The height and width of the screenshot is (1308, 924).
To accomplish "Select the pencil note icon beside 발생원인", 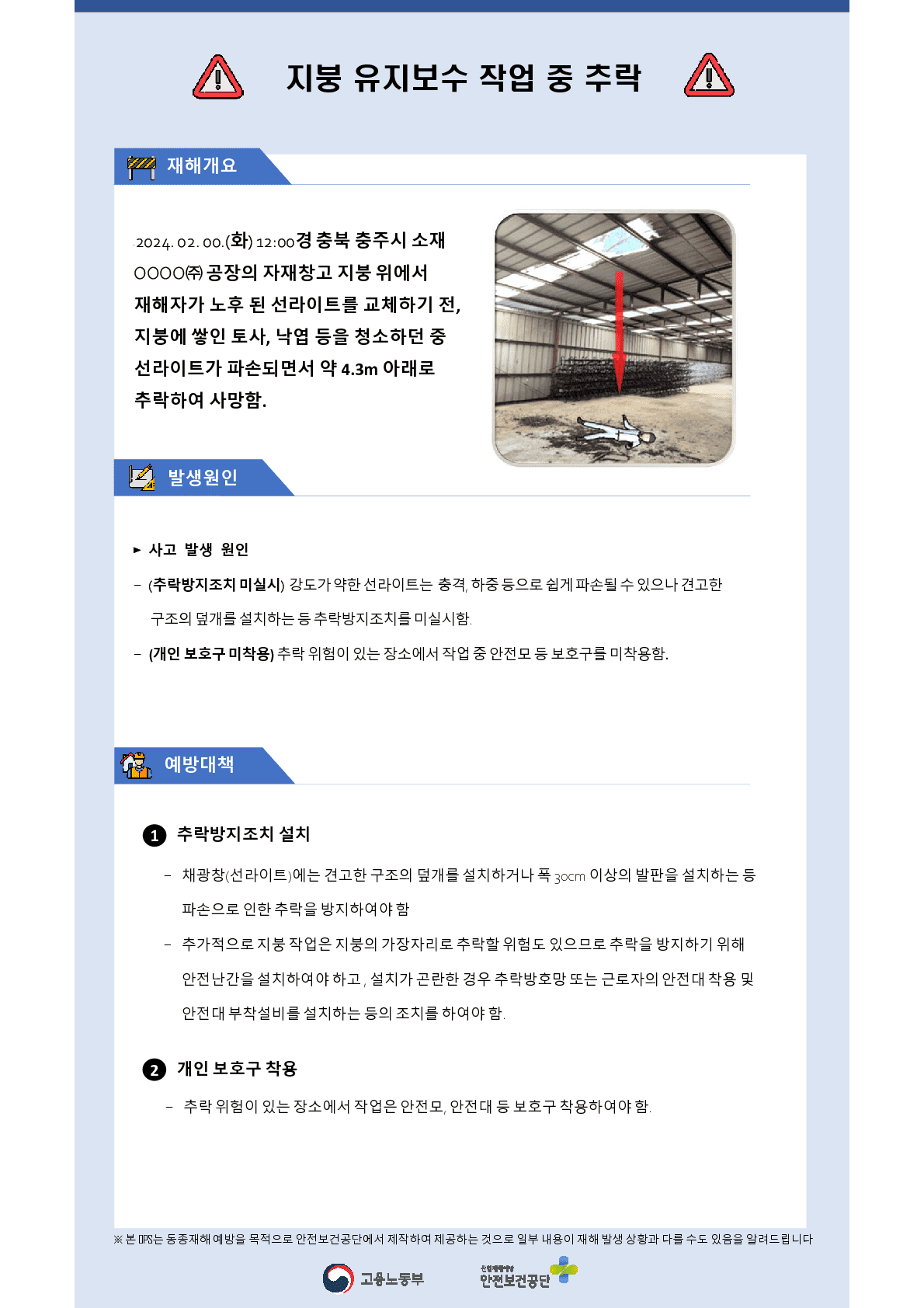I will coord(142,477).
